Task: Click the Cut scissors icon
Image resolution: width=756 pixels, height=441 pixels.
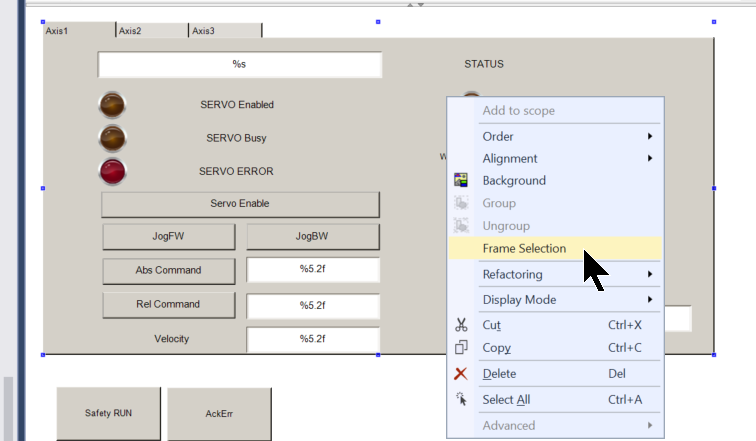Action: [x=461, y=325]
